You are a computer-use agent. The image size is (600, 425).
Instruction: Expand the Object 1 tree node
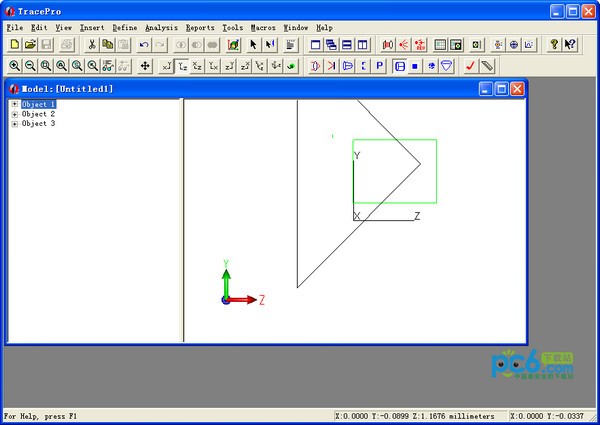click(x=14, y=104)
